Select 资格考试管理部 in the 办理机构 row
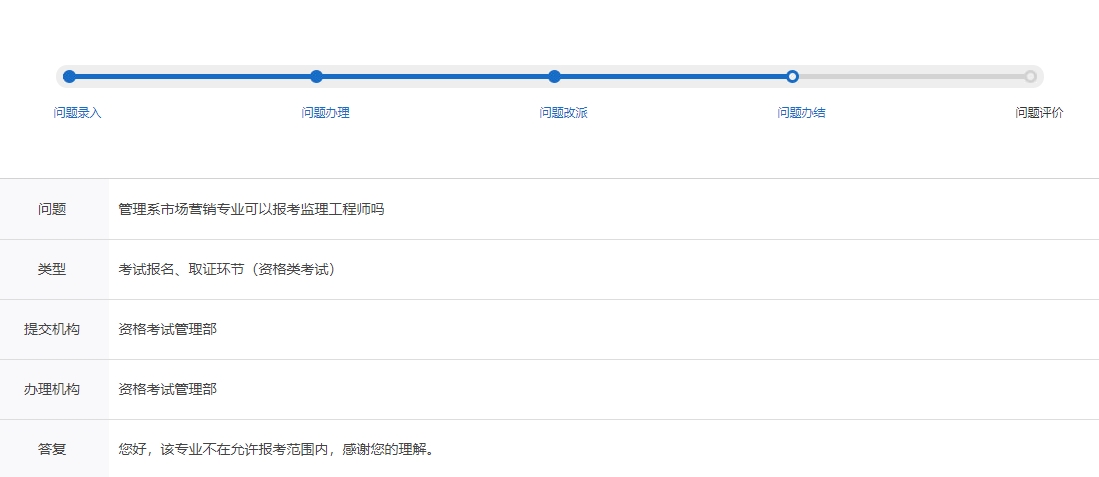 (167, 389)
